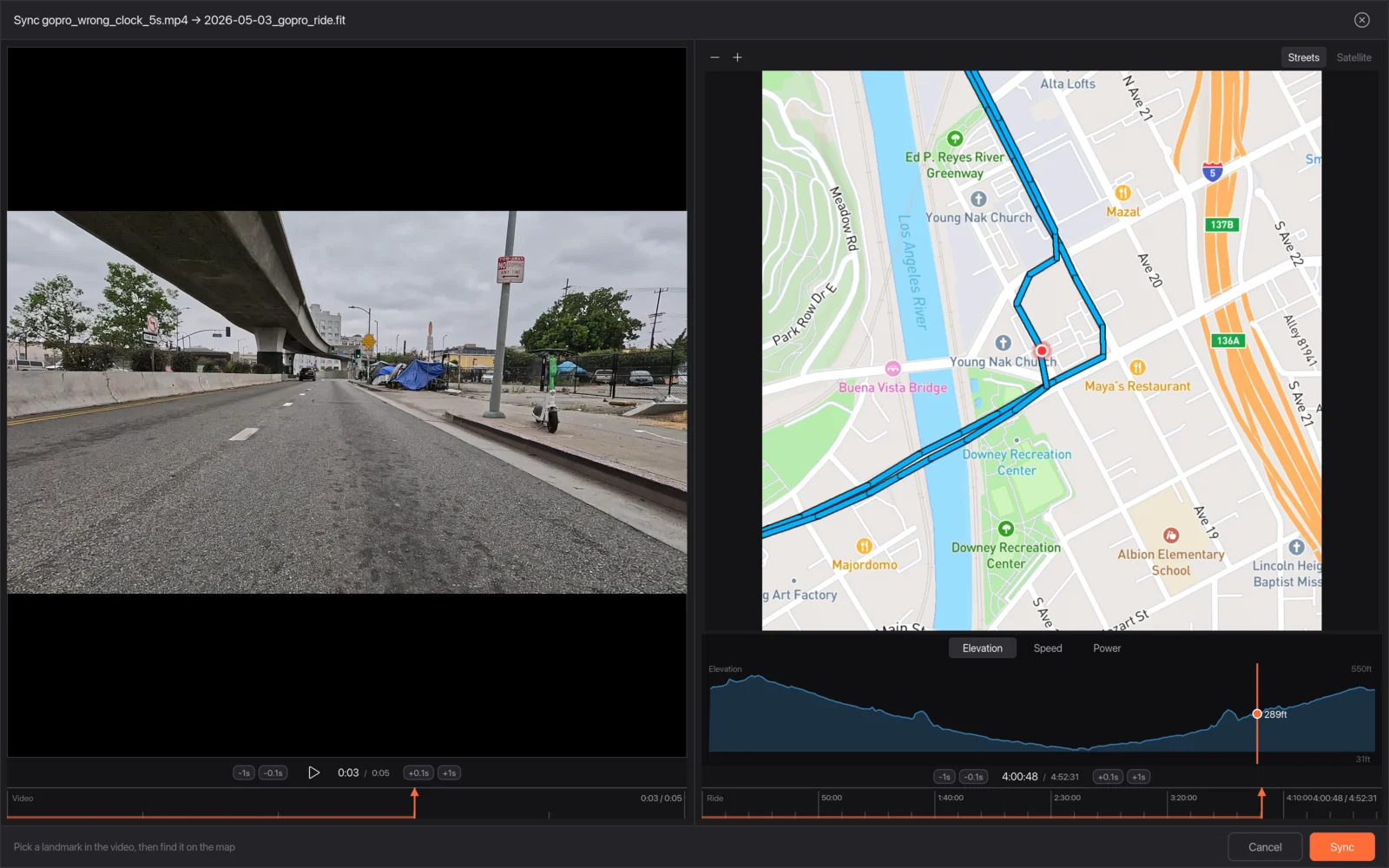Close the sync dialog
The width and height of the screenshot is (1389, 868).
click(x=1362, y=20)
